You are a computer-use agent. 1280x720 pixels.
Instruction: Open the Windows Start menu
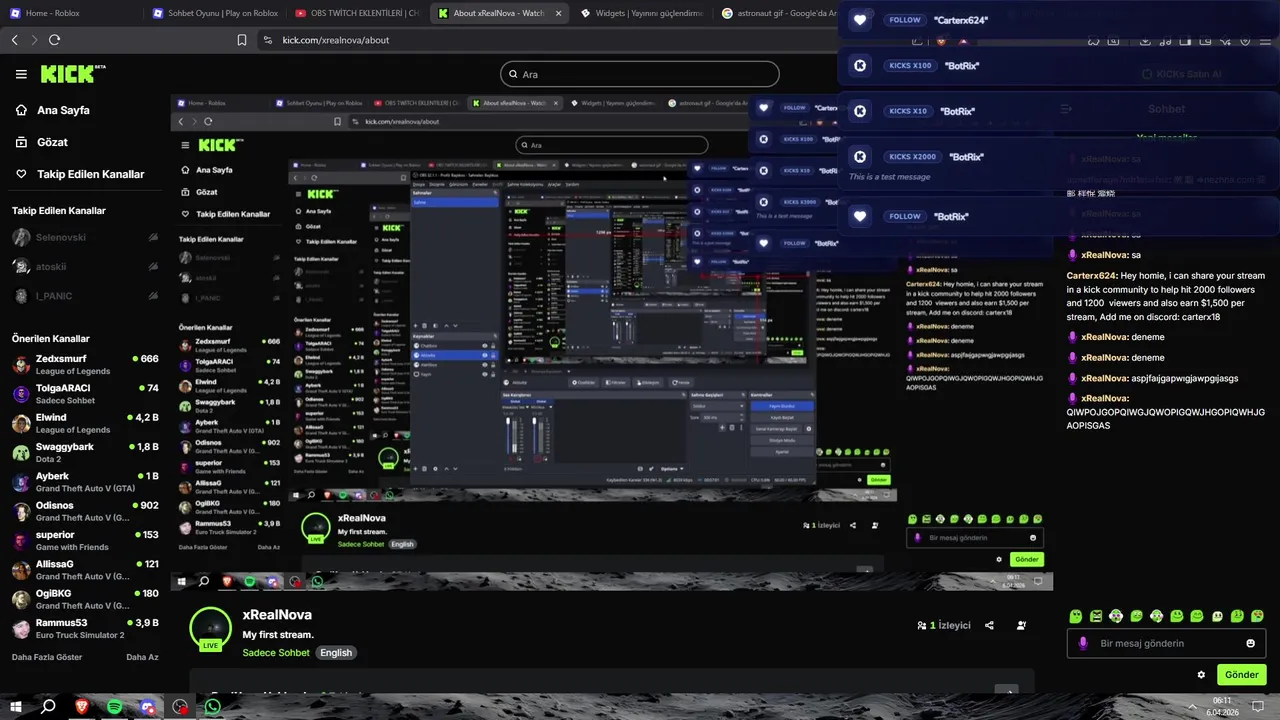[16, 706]
